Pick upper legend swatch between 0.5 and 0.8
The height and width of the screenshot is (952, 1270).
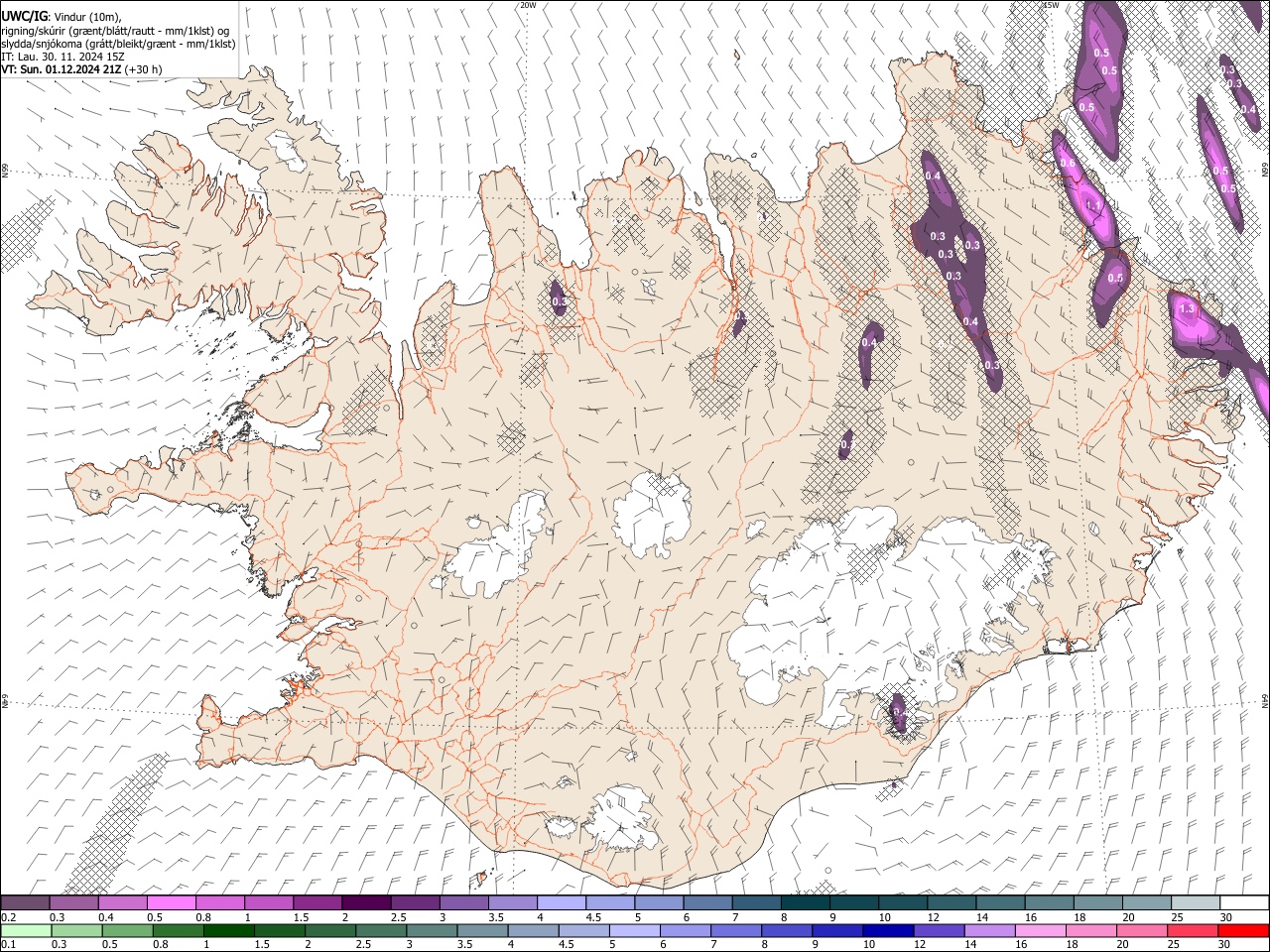pyautogui.click(x=172, y=902)
